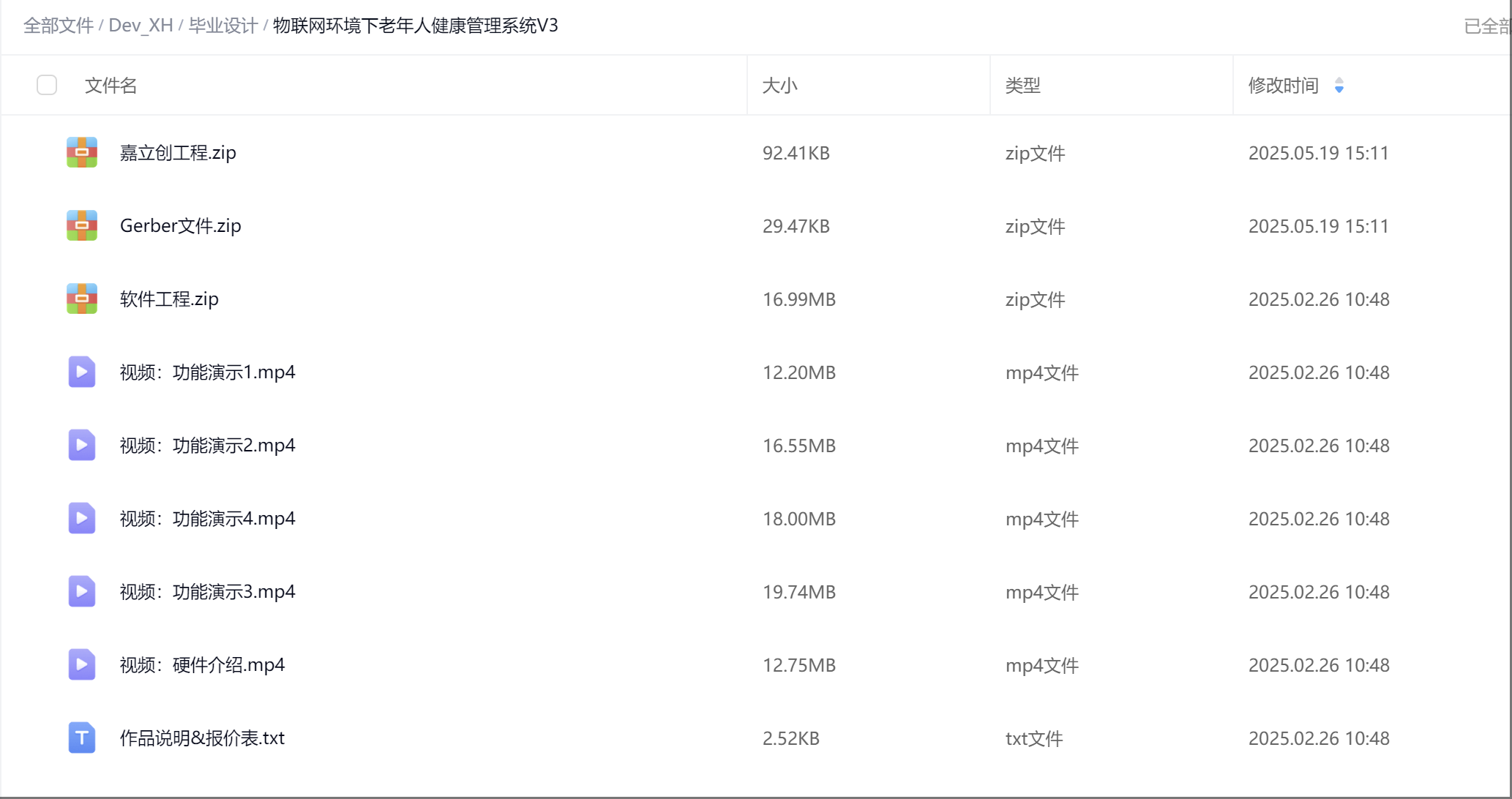Click the size value 18.00MB
Viewport: 1512px width, 799px height.
click(x=799, y=519)
